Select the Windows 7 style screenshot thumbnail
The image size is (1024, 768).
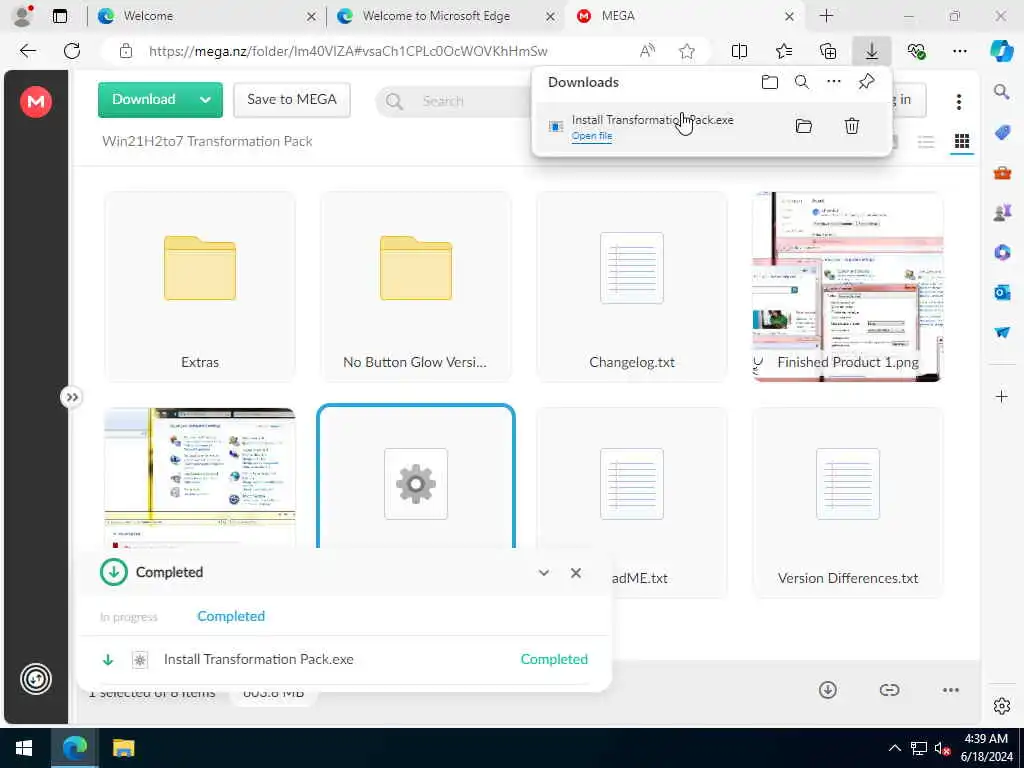pyautogui.click(x=200, y=477)
